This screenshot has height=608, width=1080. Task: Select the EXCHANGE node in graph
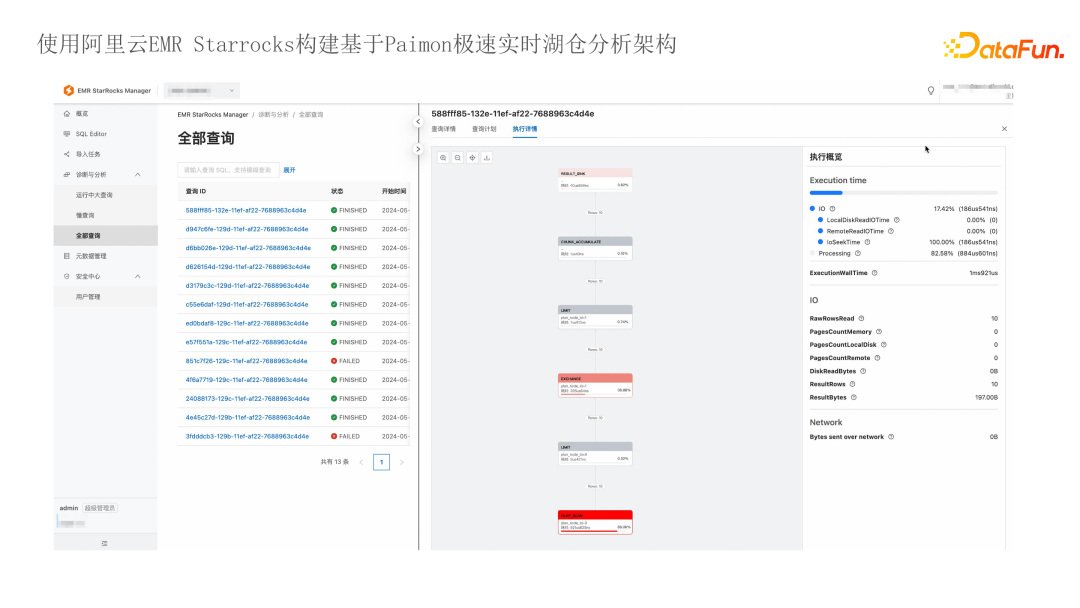[x=595, y=385]
